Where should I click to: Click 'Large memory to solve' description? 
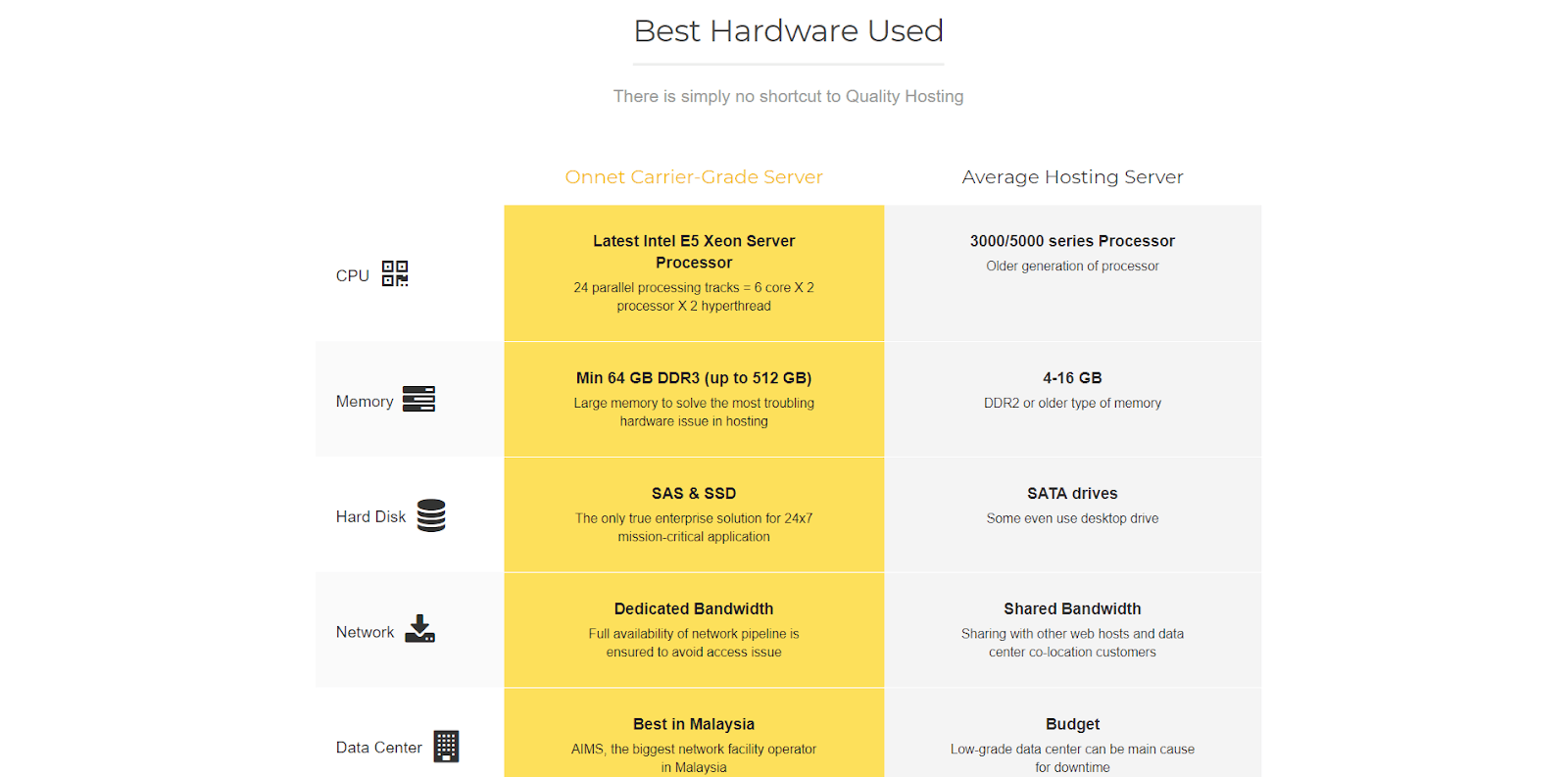coord(694,413)
